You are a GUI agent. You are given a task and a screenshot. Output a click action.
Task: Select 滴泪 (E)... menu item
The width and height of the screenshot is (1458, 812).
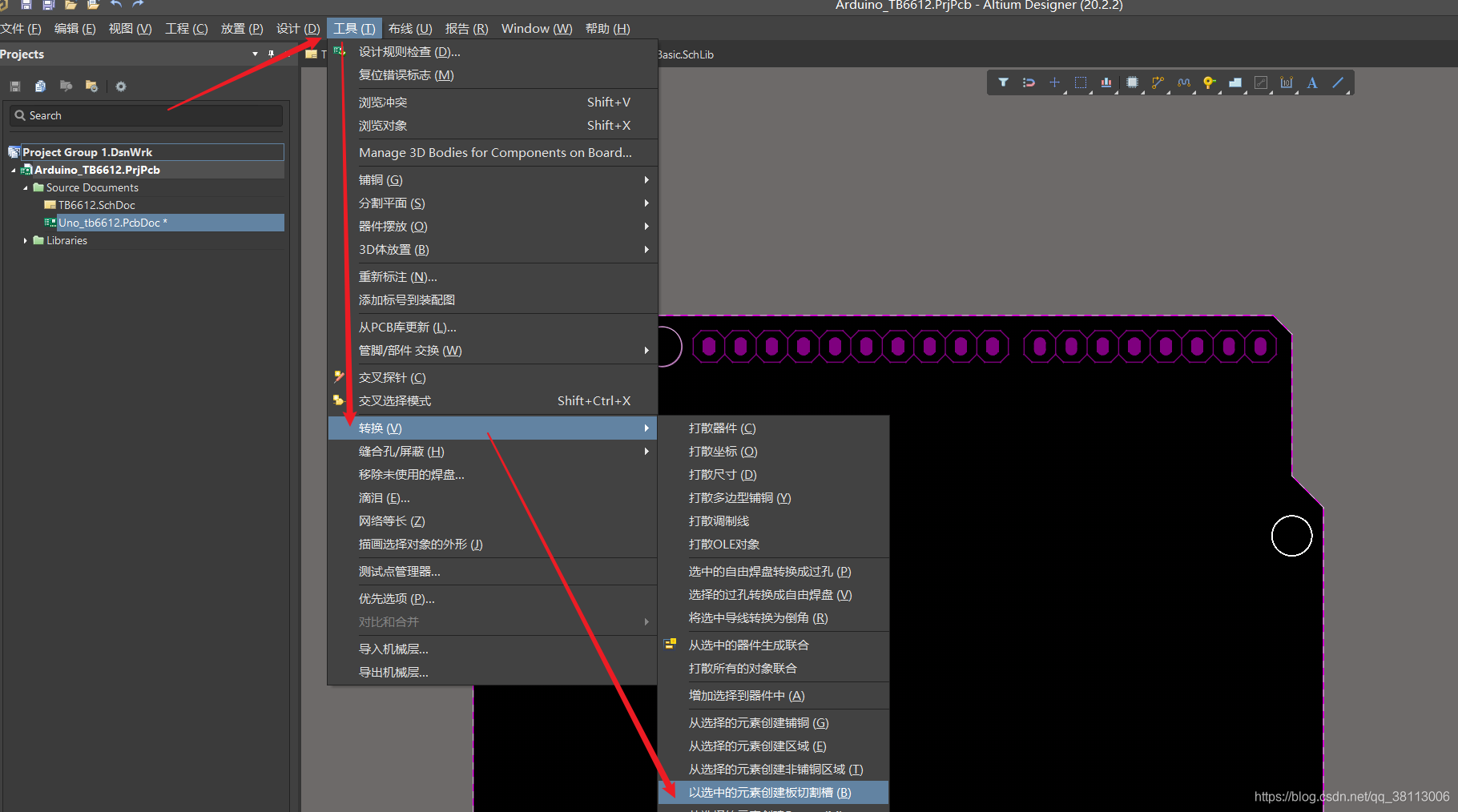(492, 498)
